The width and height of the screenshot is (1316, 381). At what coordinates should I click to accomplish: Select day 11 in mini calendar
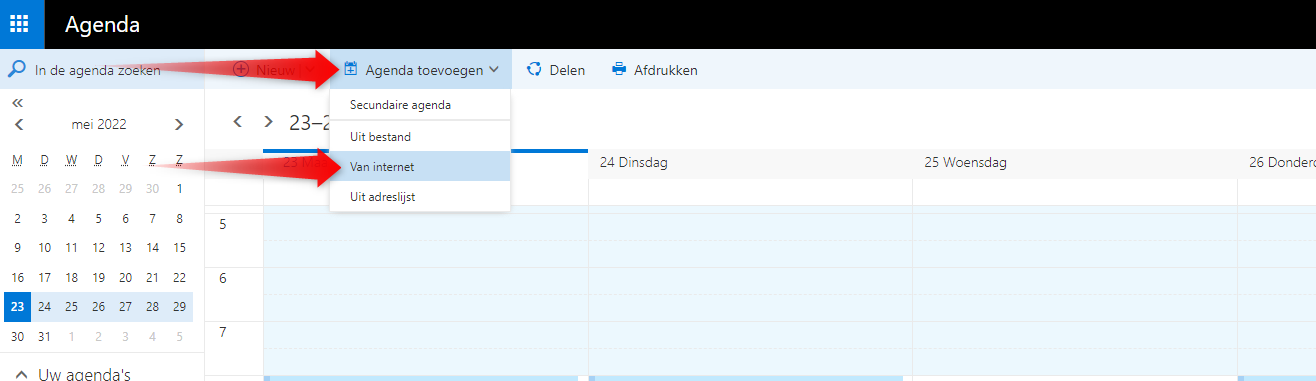(x=71, y=247)
